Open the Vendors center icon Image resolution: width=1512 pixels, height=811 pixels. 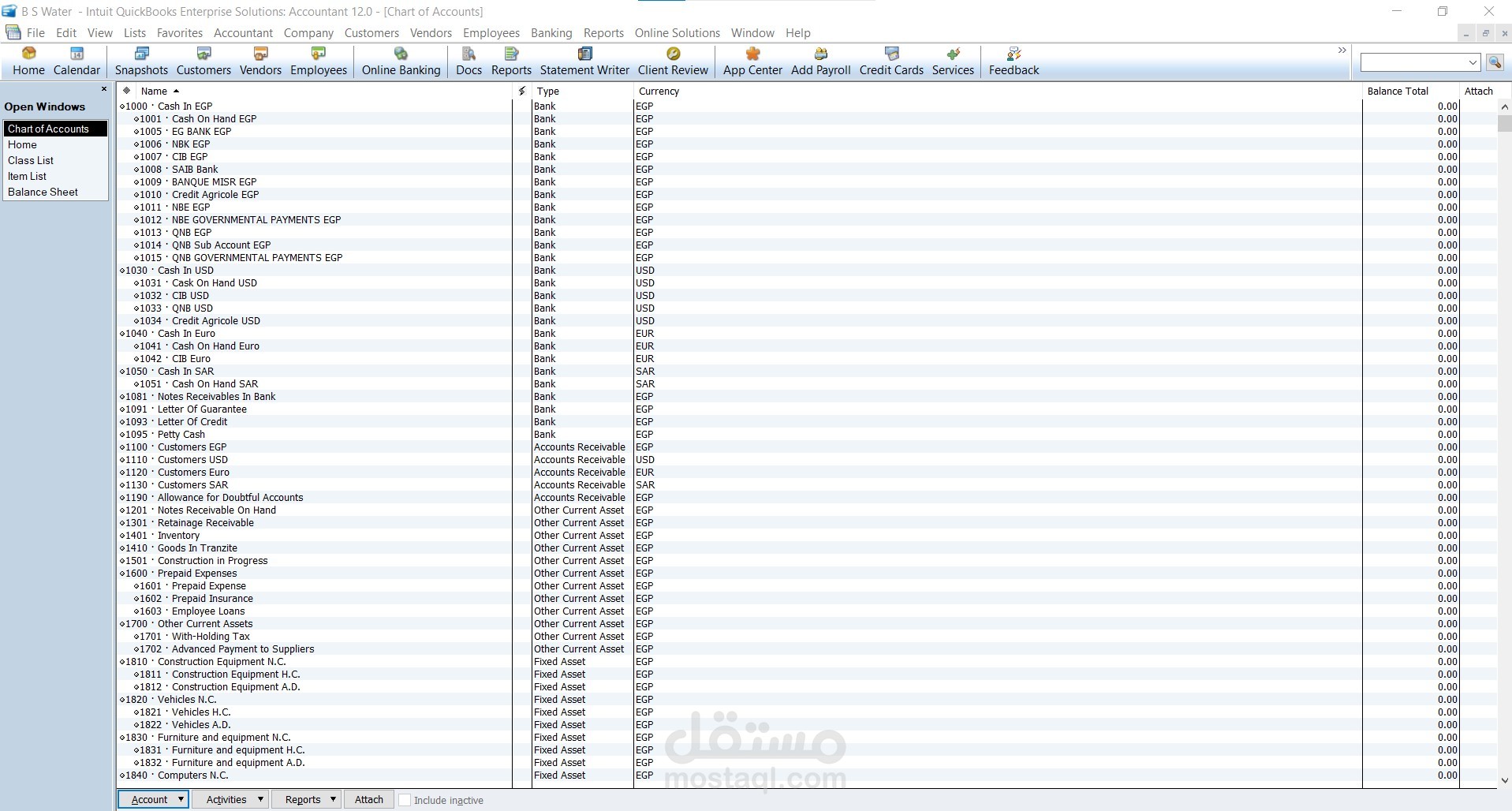pos(260,62)
